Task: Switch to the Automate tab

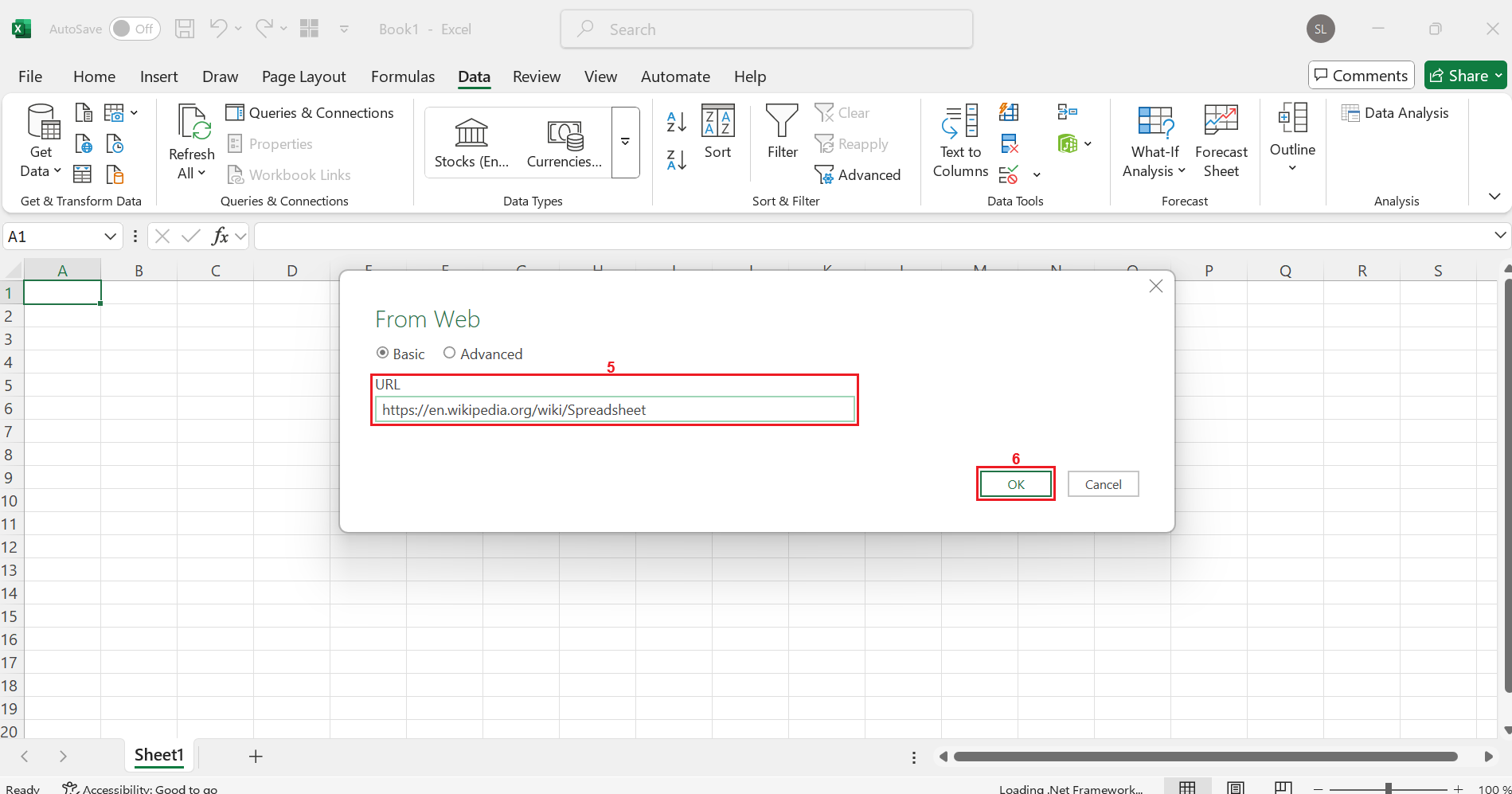Action: [x=675, y=76]
